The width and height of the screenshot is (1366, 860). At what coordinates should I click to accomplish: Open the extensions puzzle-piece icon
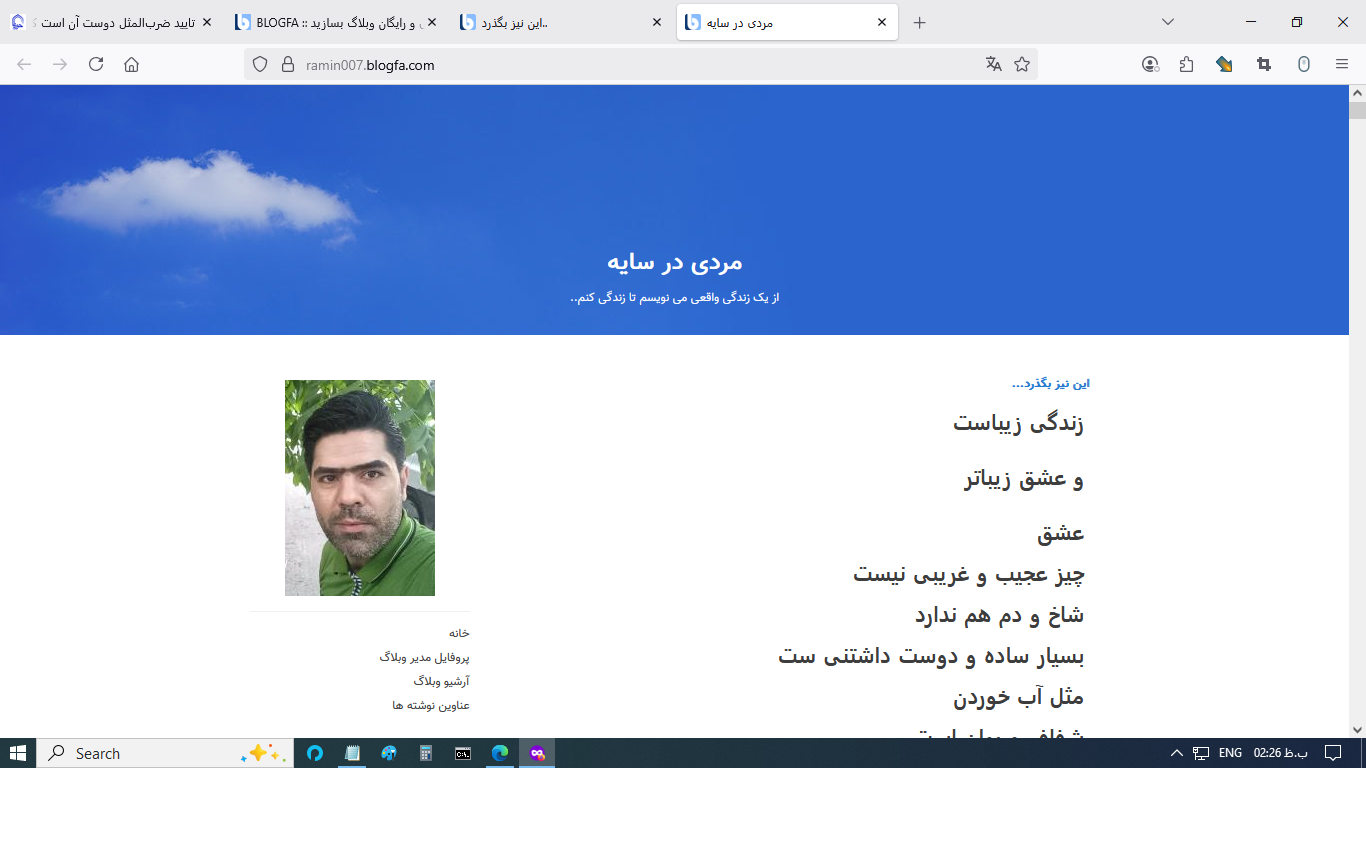(1187, 64)
